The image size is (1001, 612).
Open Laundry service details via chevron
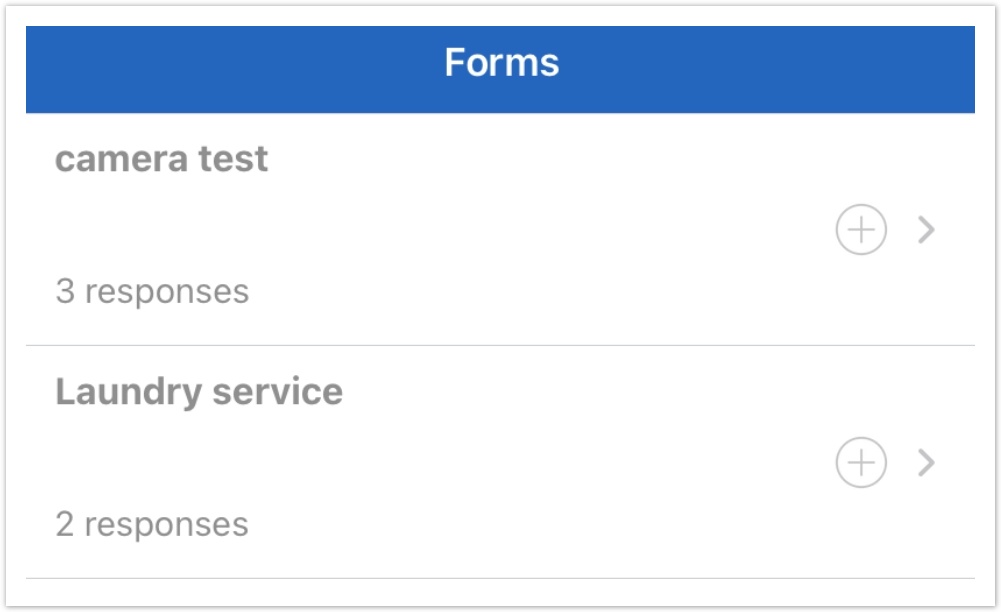point(927,463)
